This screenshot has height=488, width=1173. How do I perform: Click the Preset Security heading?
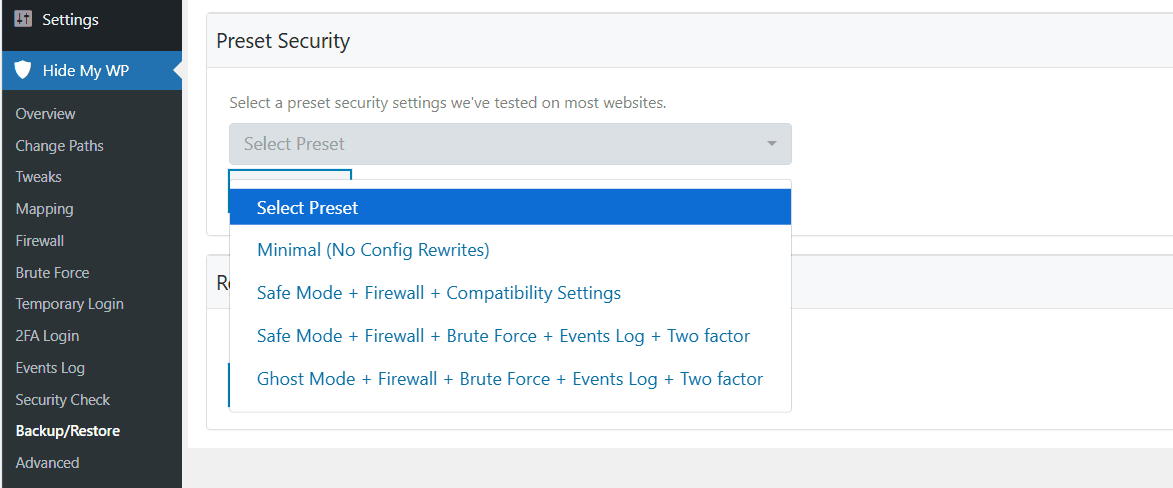(x=283, y=40)
